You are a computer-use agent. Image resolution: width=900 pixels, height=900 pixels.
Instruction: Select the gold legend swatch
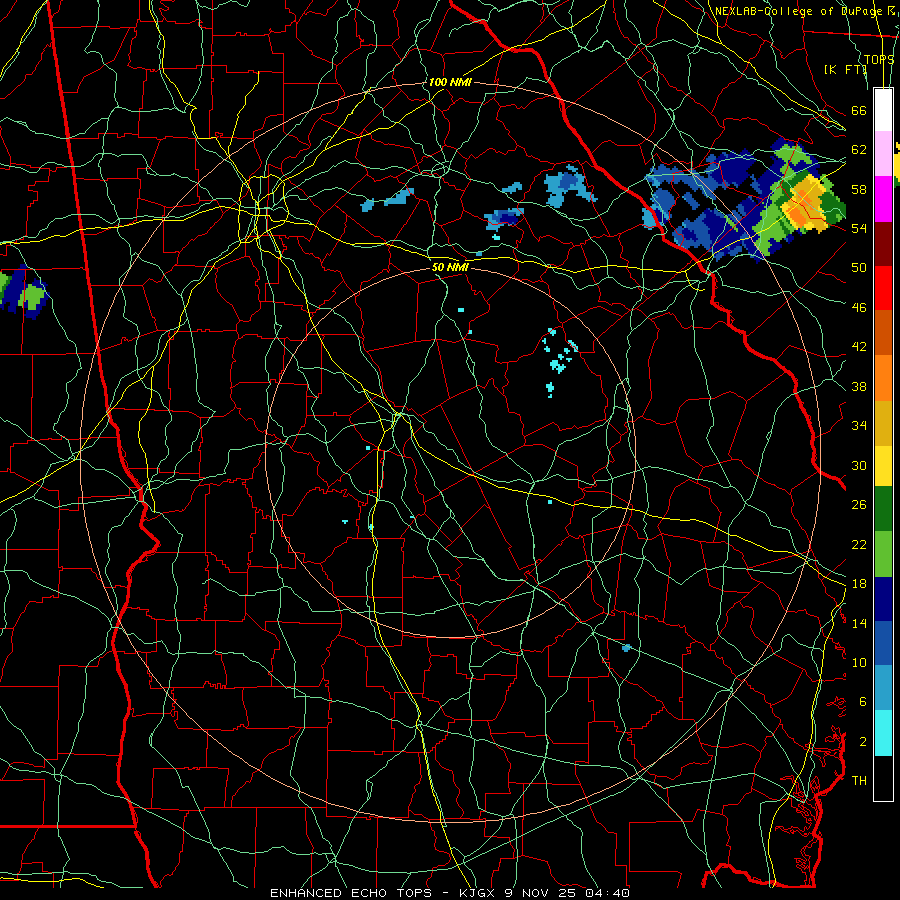click(x=883, y=423)
